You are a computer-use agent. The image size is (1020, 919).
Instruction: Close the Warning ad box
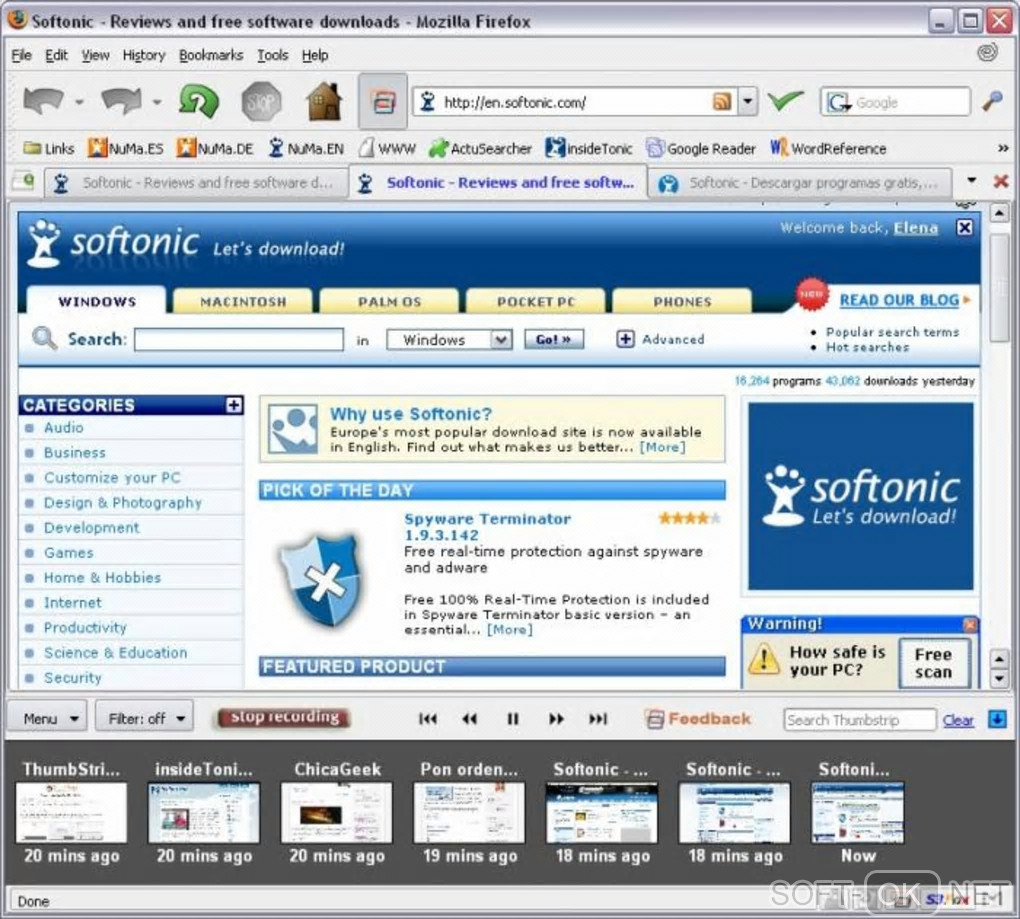[x=970, y=624]
